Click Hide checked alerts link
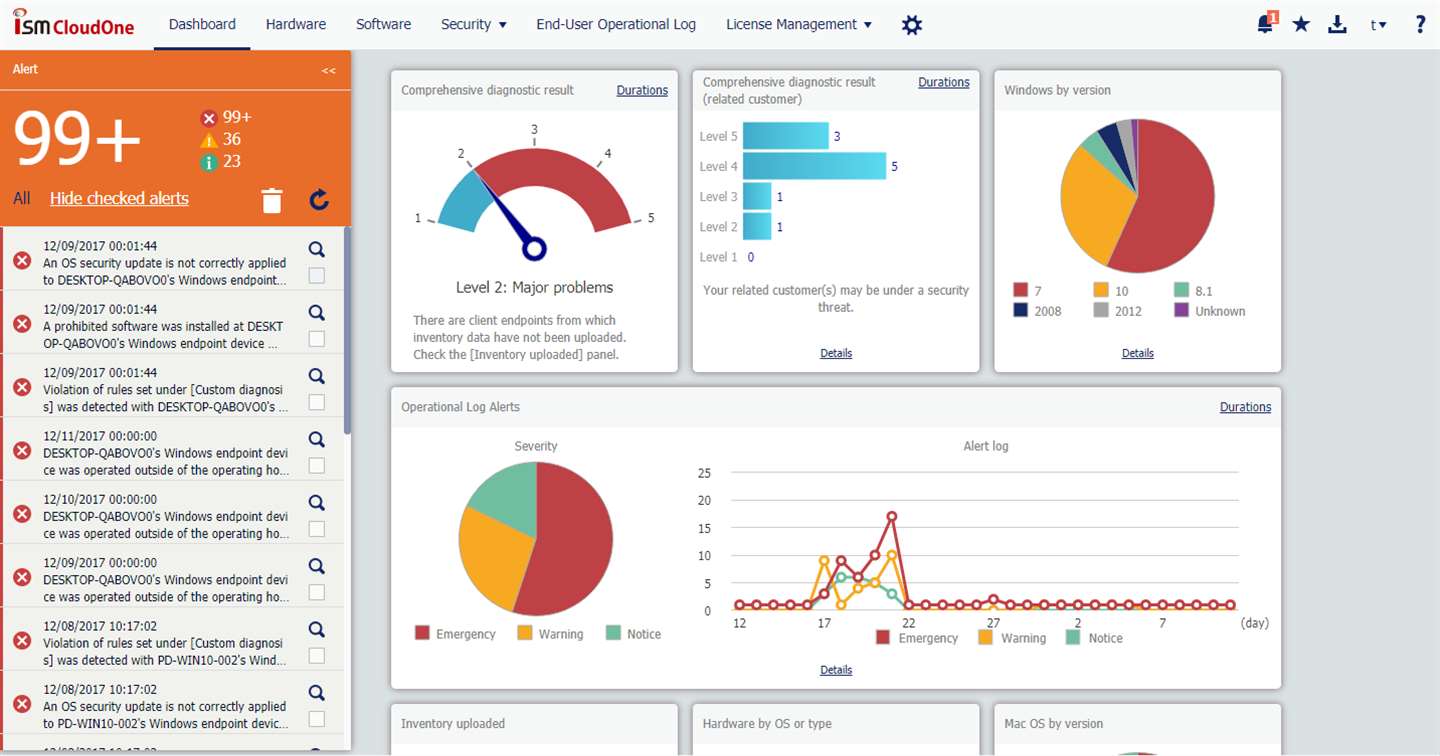The image size is (1440, 756). [119, 198]
